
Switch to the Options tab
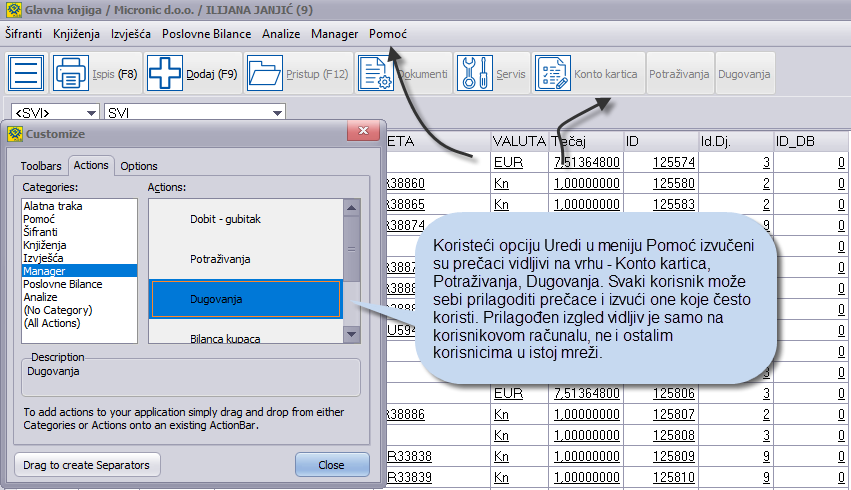139,166
